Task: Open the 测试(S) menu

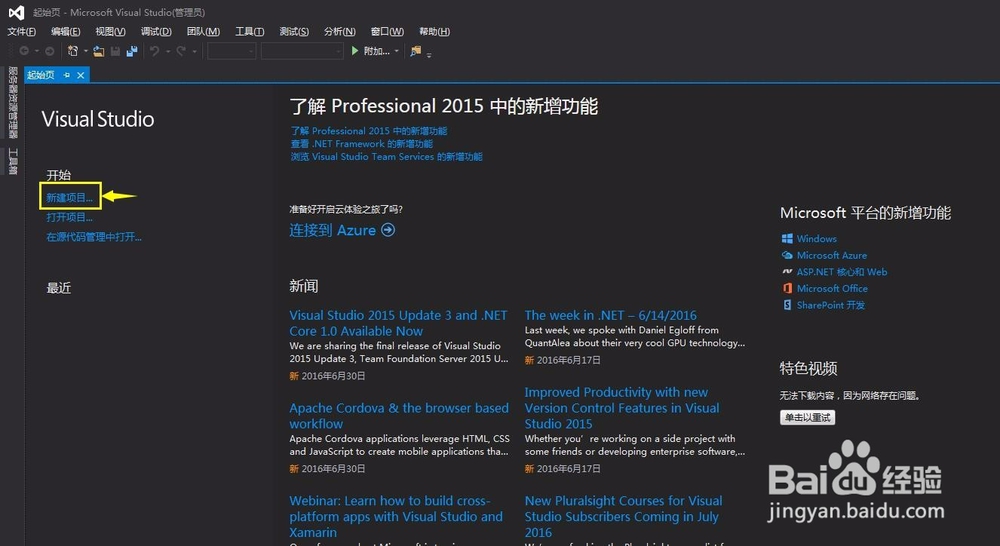Action: 293,31
